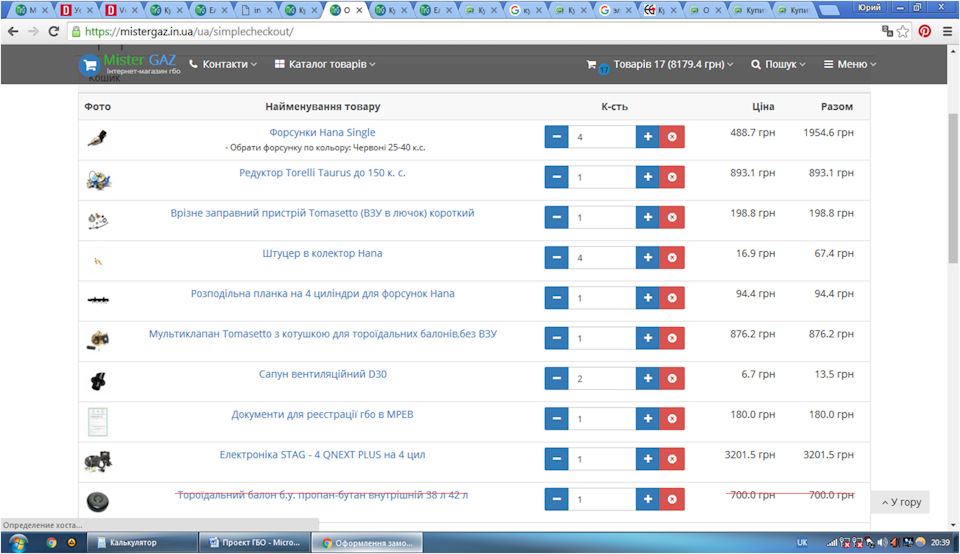Remove Мультиклапан Tomasetto from cart
This screenshot has width=960, height=554.
pyautogui.click(x=672, y=338)
